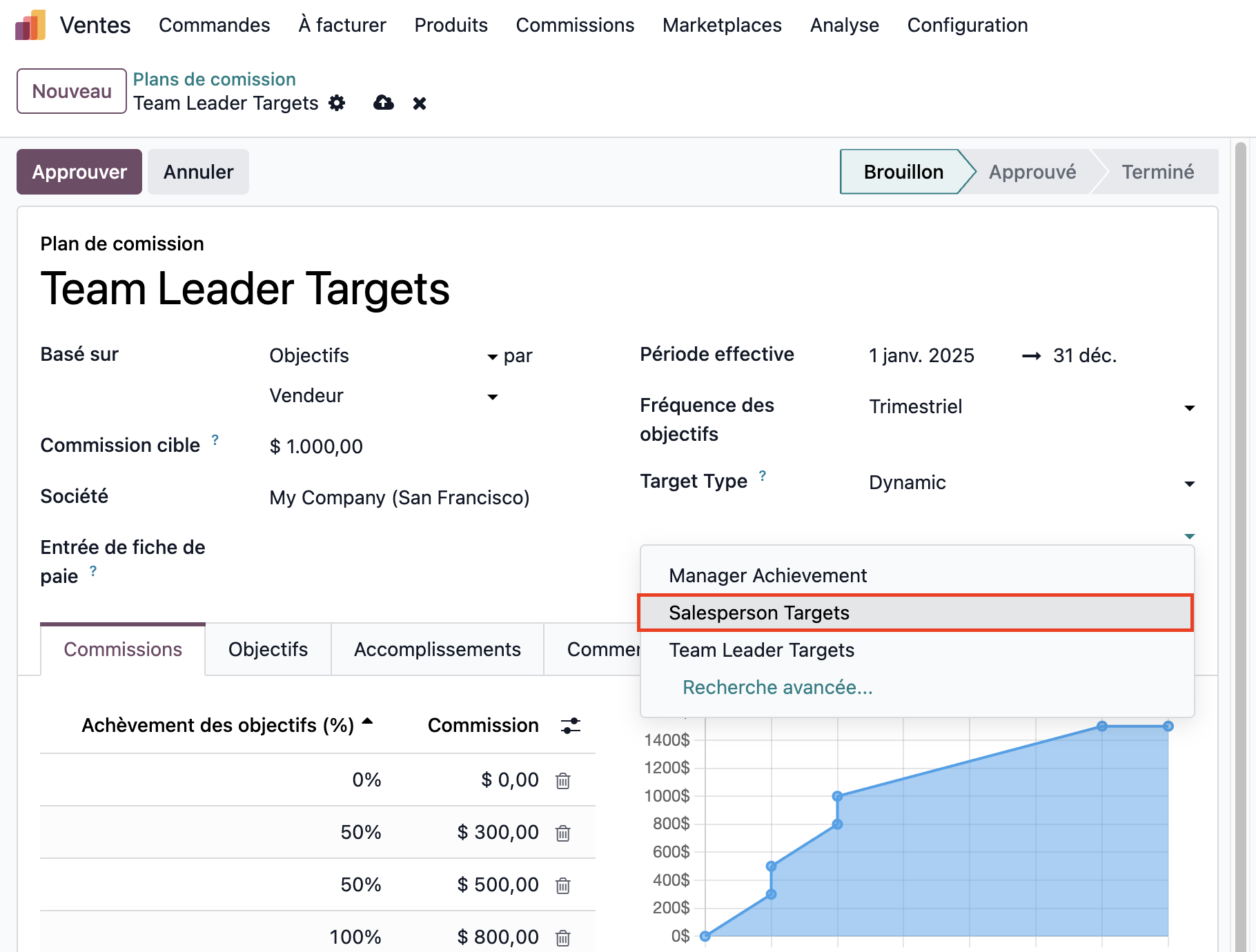
Task: Click the 100% achievement cell
Action: point(355,937)
